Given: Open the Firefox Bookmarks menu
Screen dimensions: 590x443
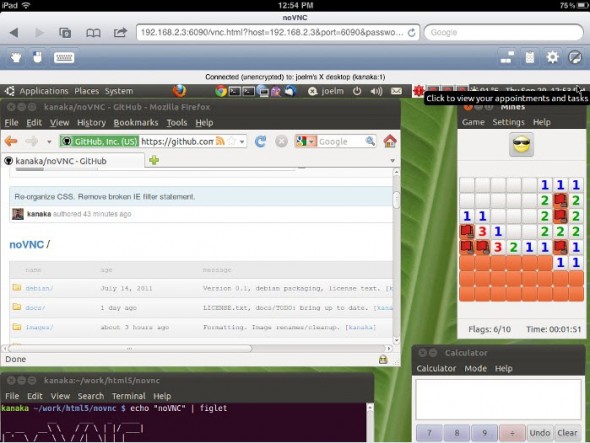Looking at the screenshot, I should [136, 123].
